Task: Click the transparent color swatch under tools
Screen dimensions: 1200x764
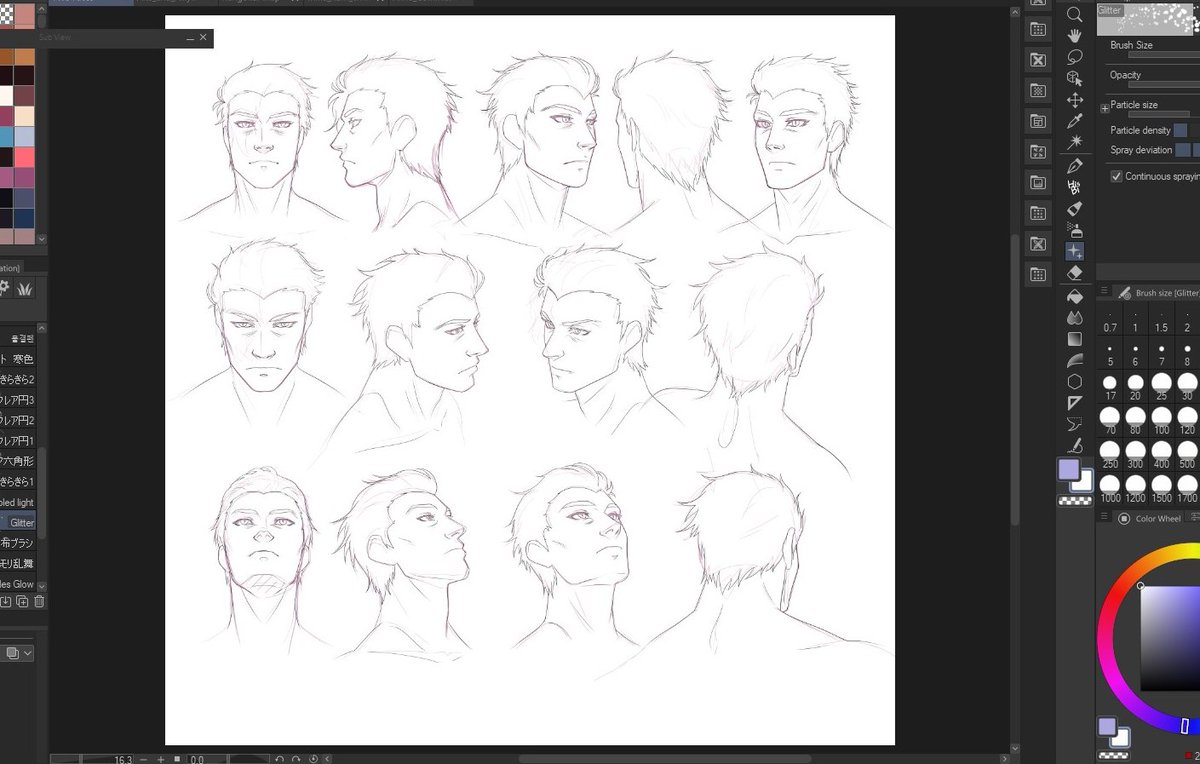Action: [1075, 500]
